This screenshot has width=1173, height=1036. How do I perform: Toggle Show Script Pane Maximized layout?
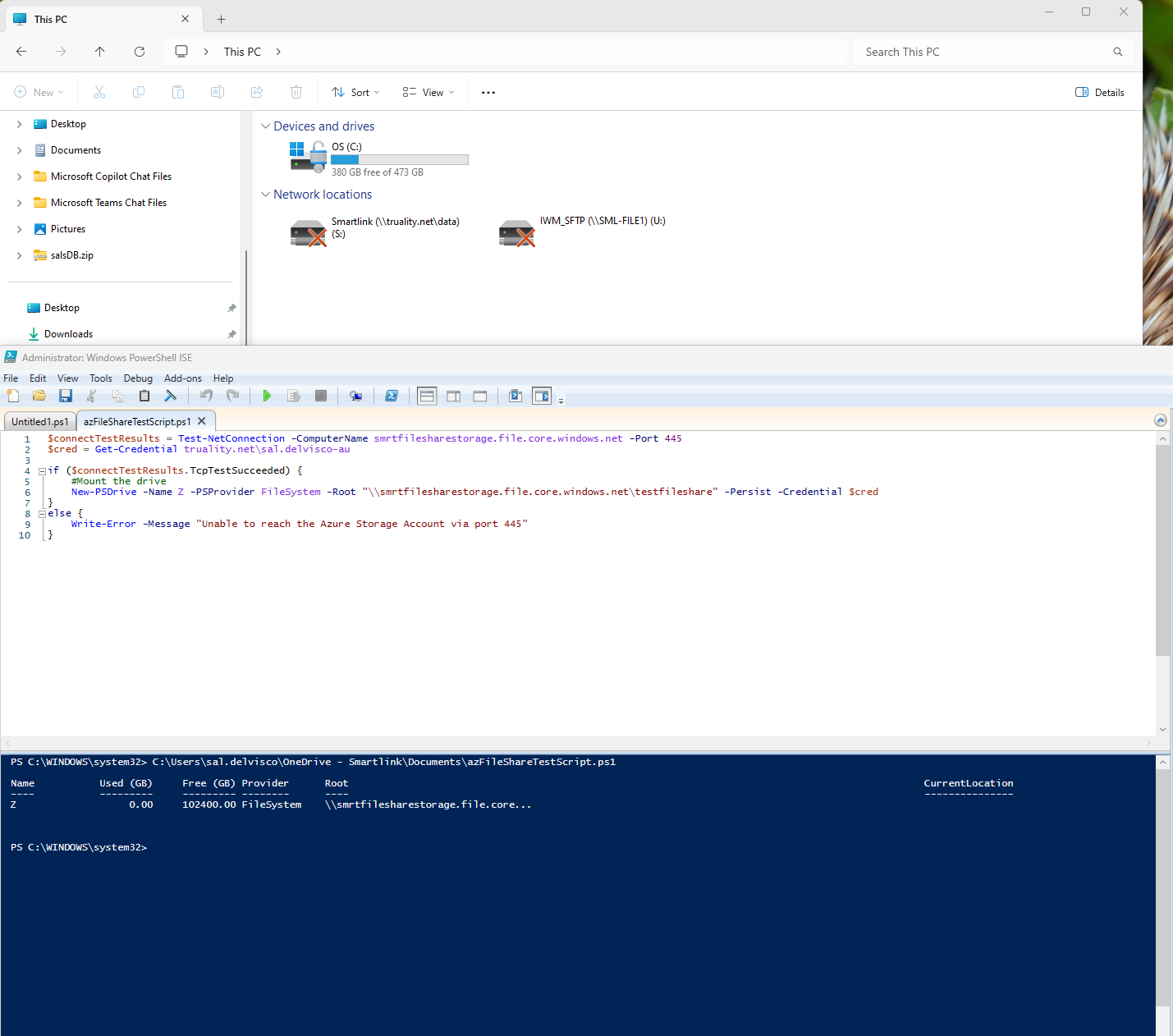[x=480, y=396]
